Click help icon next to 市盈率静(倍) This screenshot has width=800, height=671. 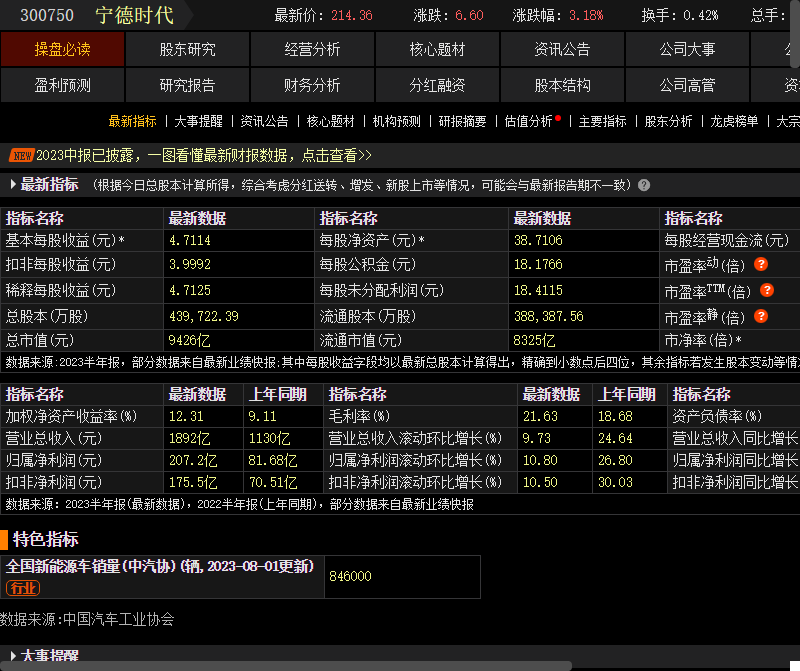point(761,316)
